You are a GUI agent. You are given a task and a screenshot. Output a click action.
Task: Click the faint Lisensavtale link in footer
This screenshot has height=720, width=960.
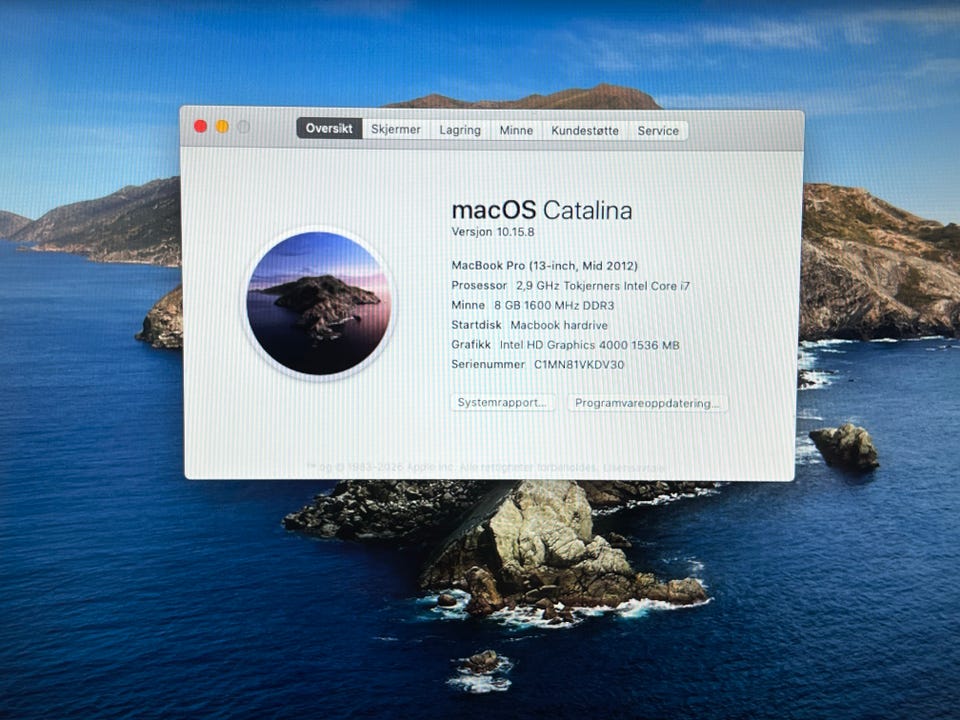(x=633, y=467)
